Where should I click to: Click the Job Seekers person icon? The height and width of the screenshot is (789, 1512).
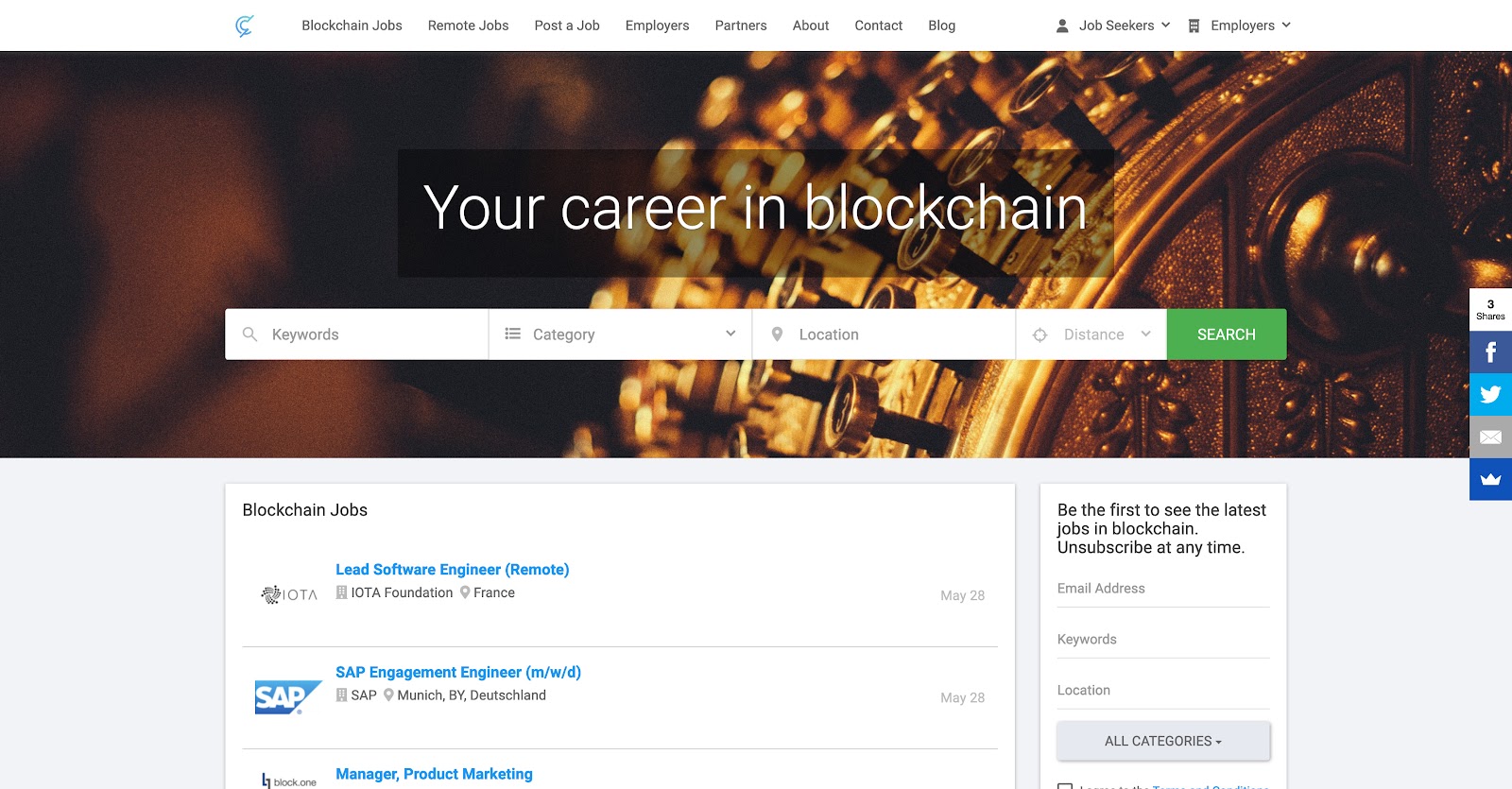[1062, 26]
